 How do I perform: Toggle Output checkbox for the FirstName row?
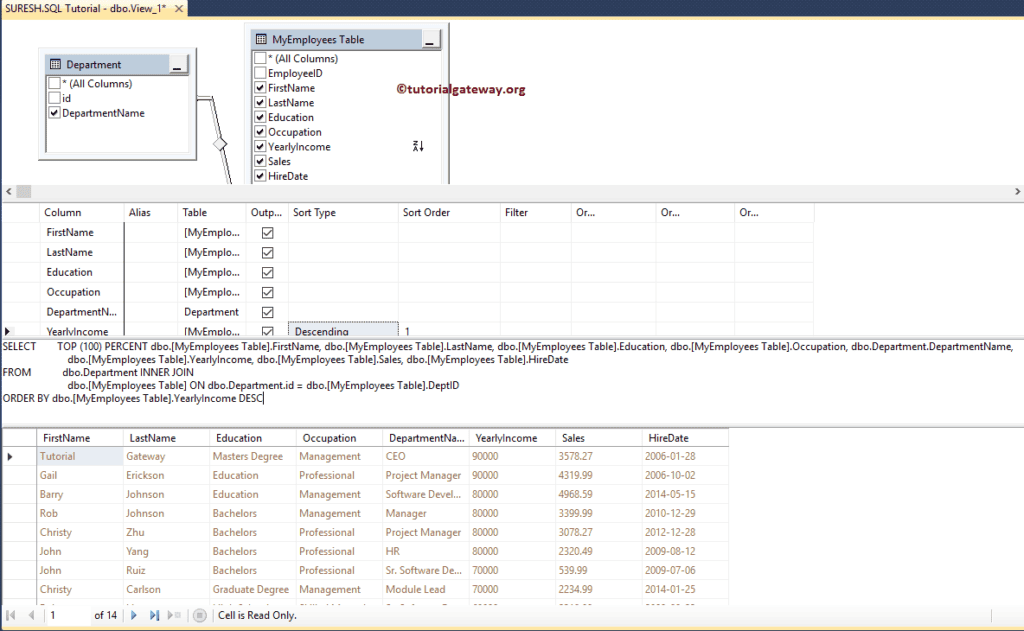(267, 232)
